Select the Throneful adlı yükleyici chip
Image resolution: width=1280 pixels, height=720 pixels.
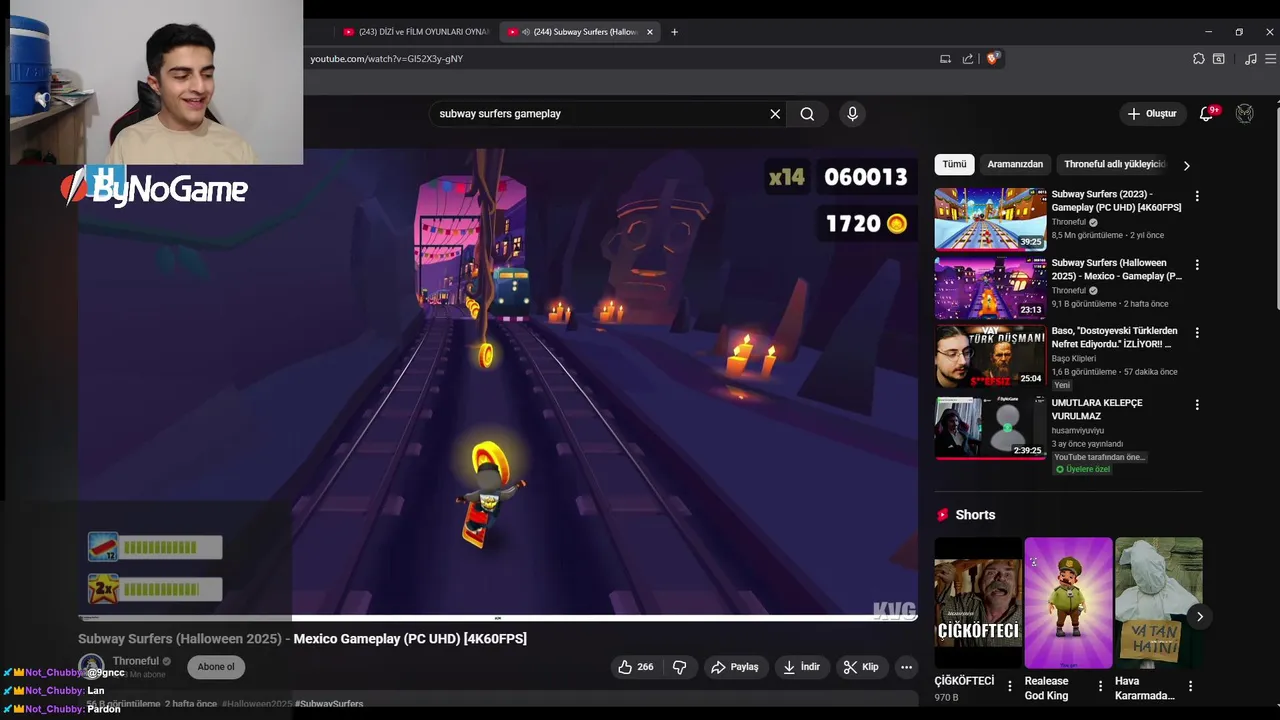tap(1115, 164)
